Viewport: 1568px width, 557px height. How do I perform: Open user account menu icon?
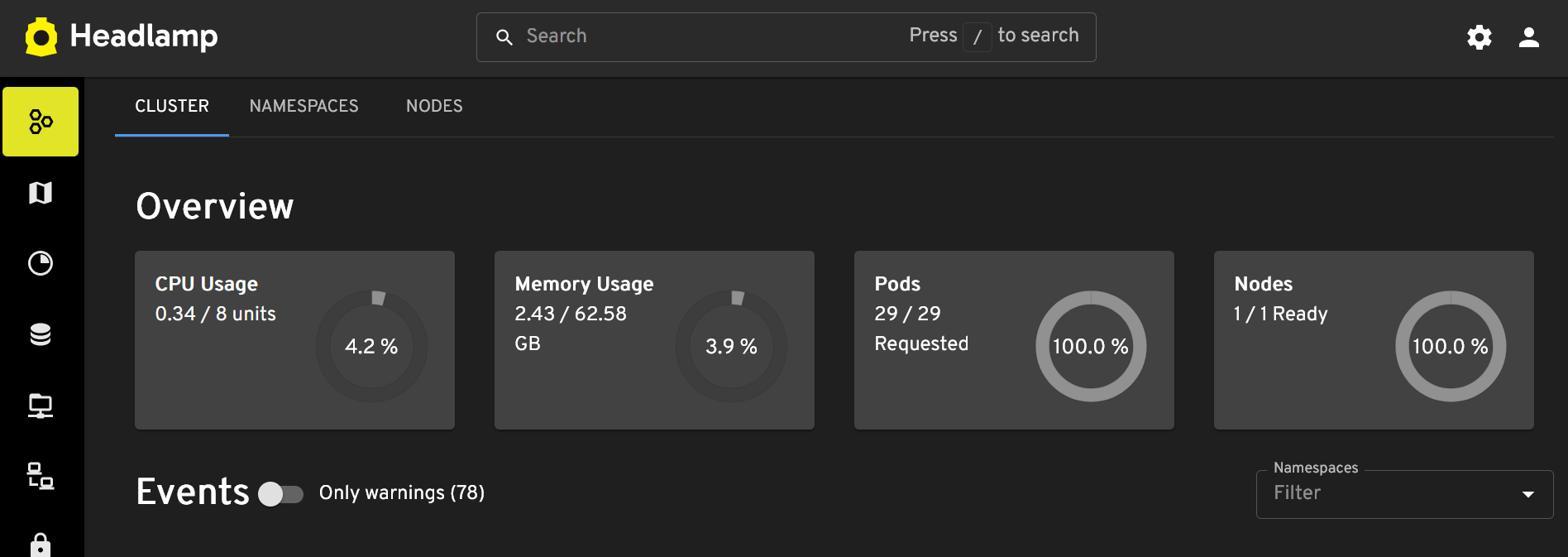(x=1529, y=37)
